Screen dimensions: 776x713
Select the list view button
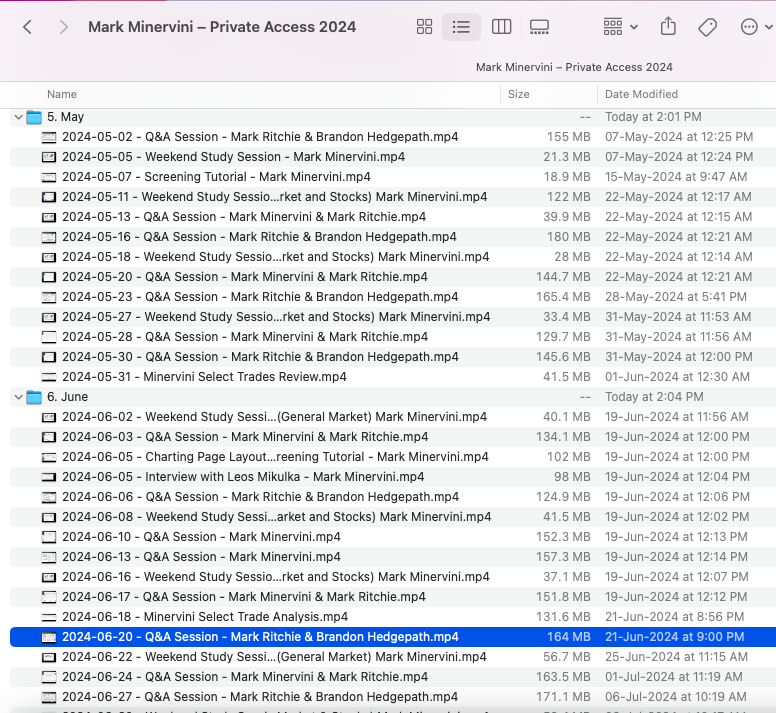tap(461, 27)
